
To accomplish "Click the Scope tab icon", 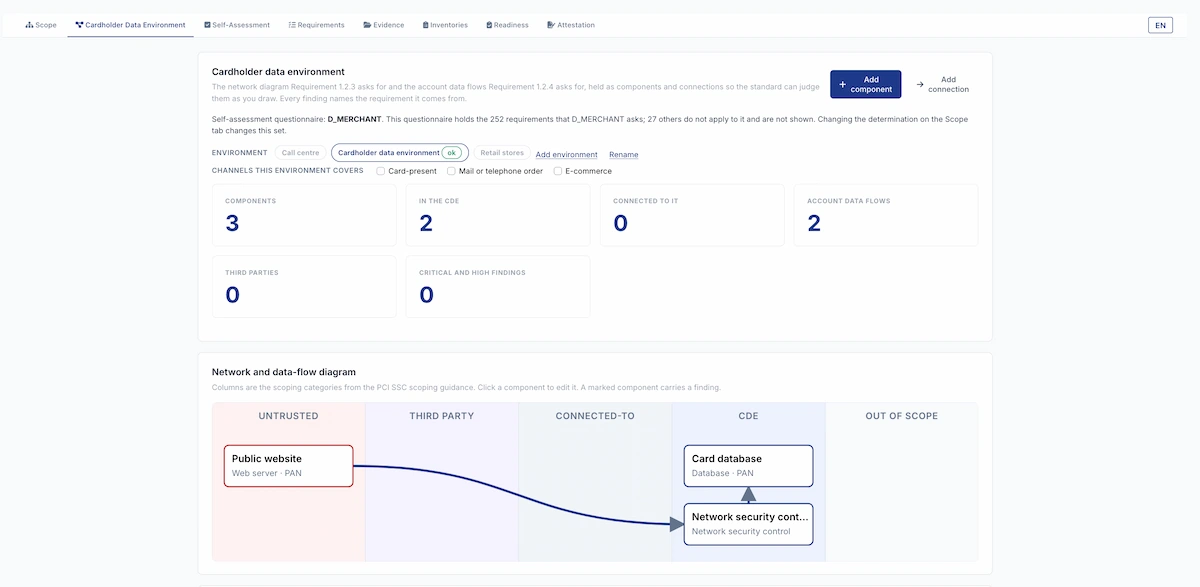I will (29, 25).
